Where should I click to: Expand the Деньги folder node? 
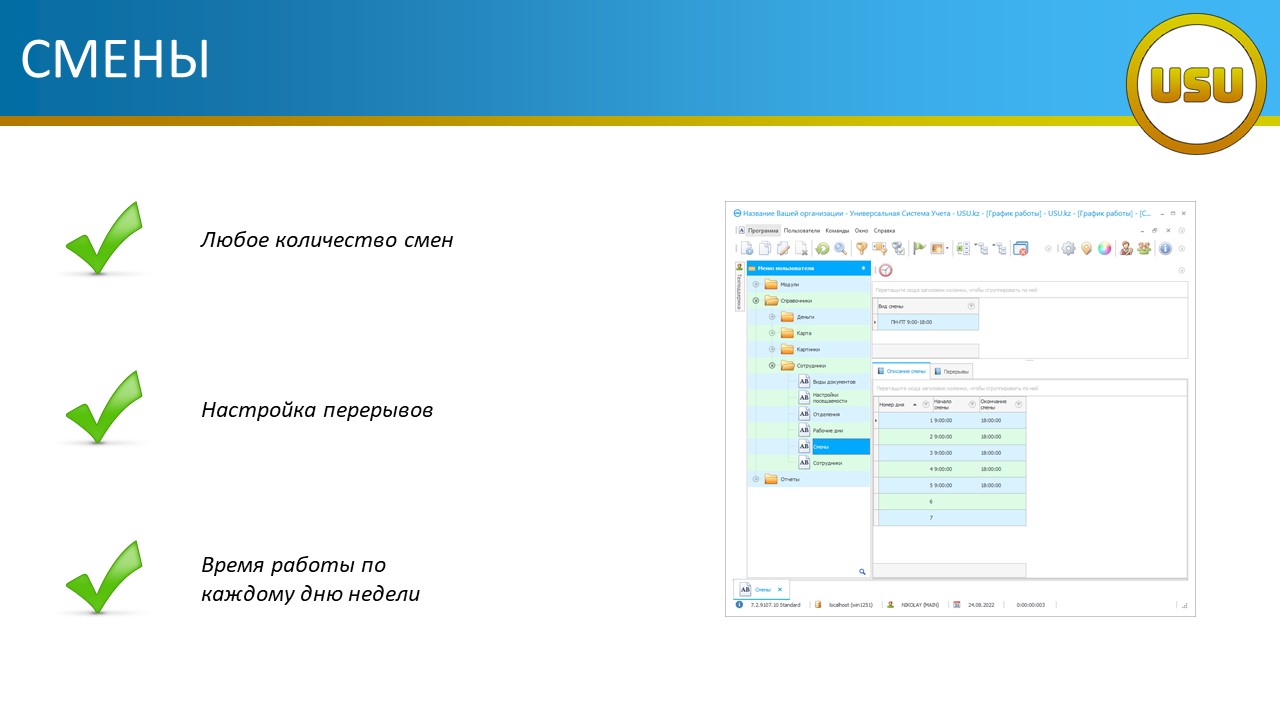[772, 317]
